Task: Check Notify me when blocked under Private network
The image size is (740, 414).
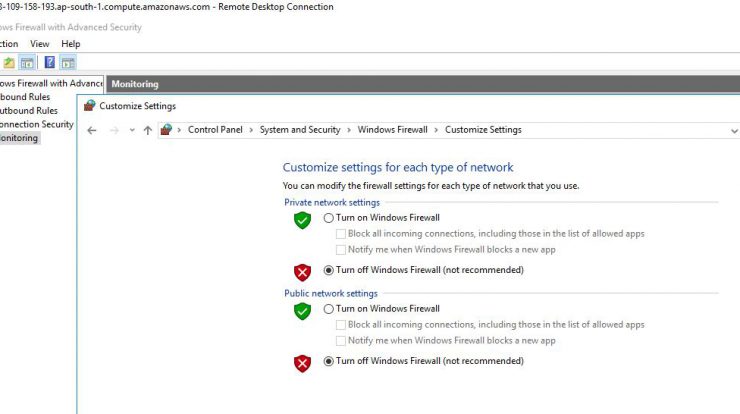Action: click(x=341, y=250)
